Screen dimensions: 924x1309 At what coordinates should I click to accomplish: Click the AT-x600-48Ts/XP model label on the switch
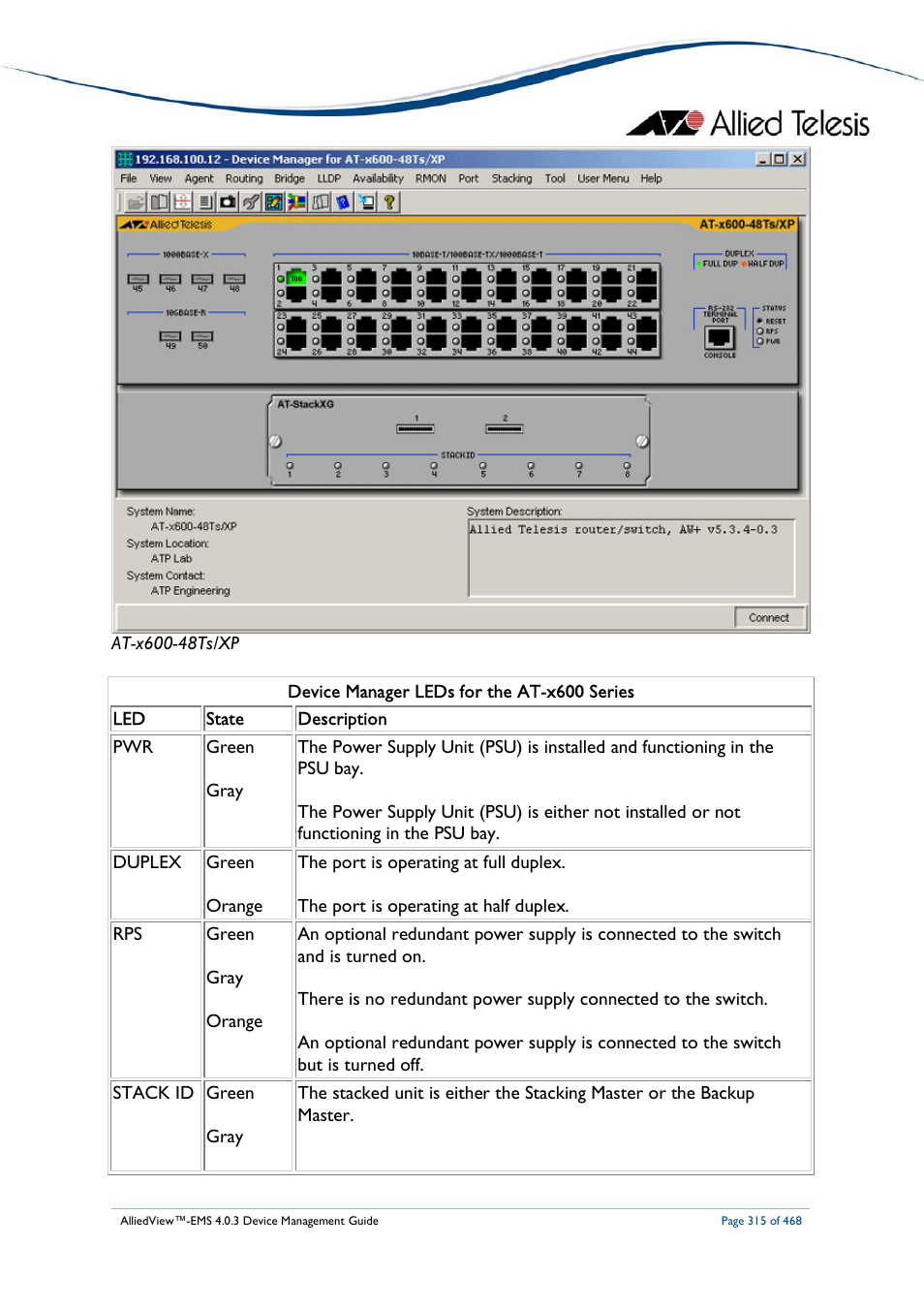pos(747,224)
